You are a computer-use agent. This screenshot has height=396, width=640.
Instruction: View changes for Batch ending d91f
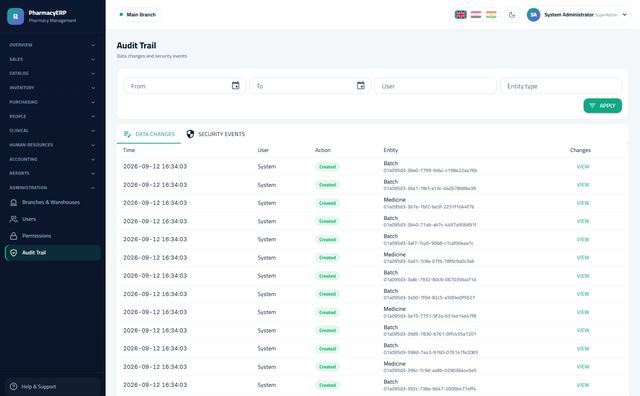pos(582,221)
